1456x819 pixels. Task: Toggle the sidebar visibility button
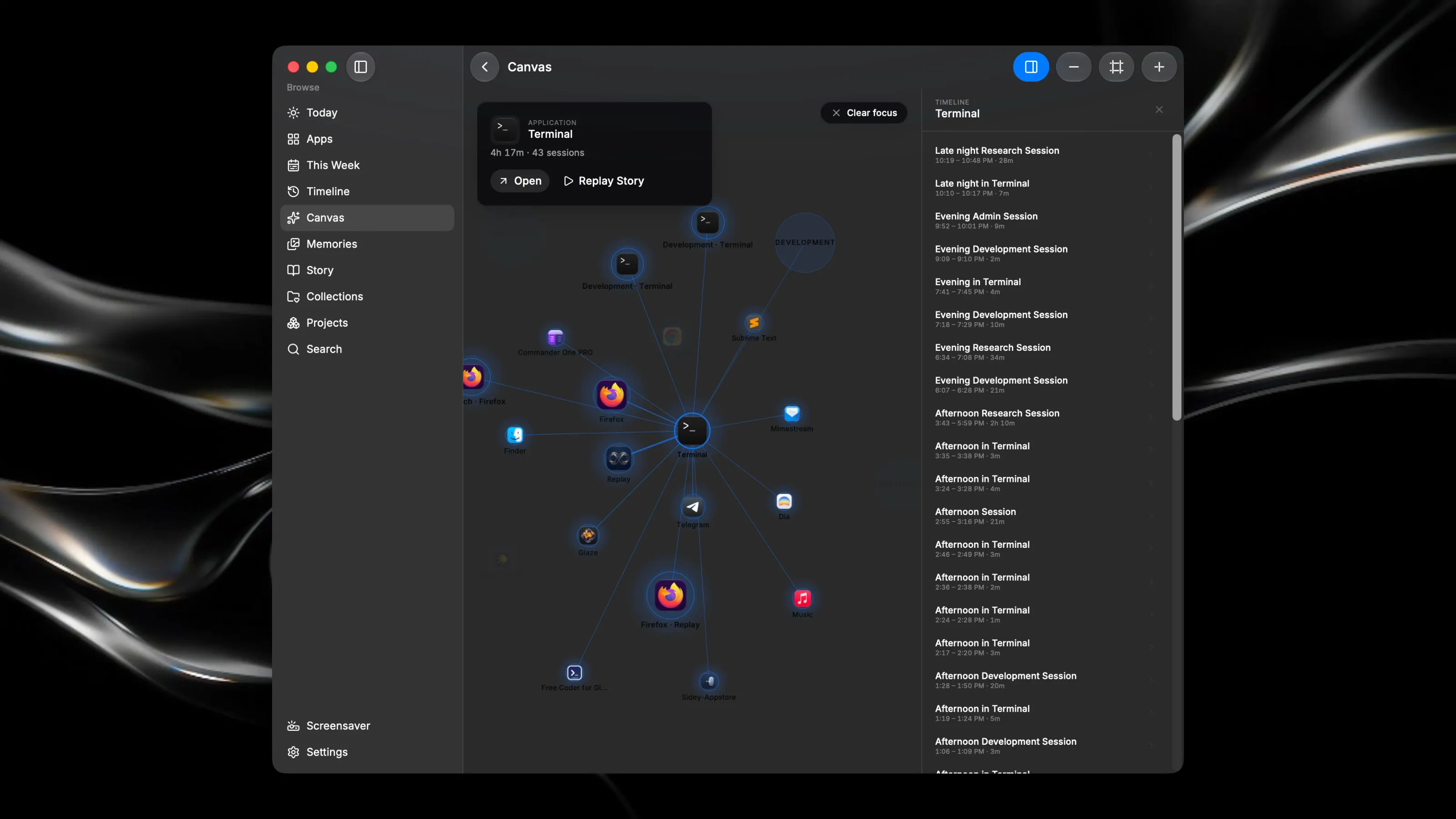360,67
